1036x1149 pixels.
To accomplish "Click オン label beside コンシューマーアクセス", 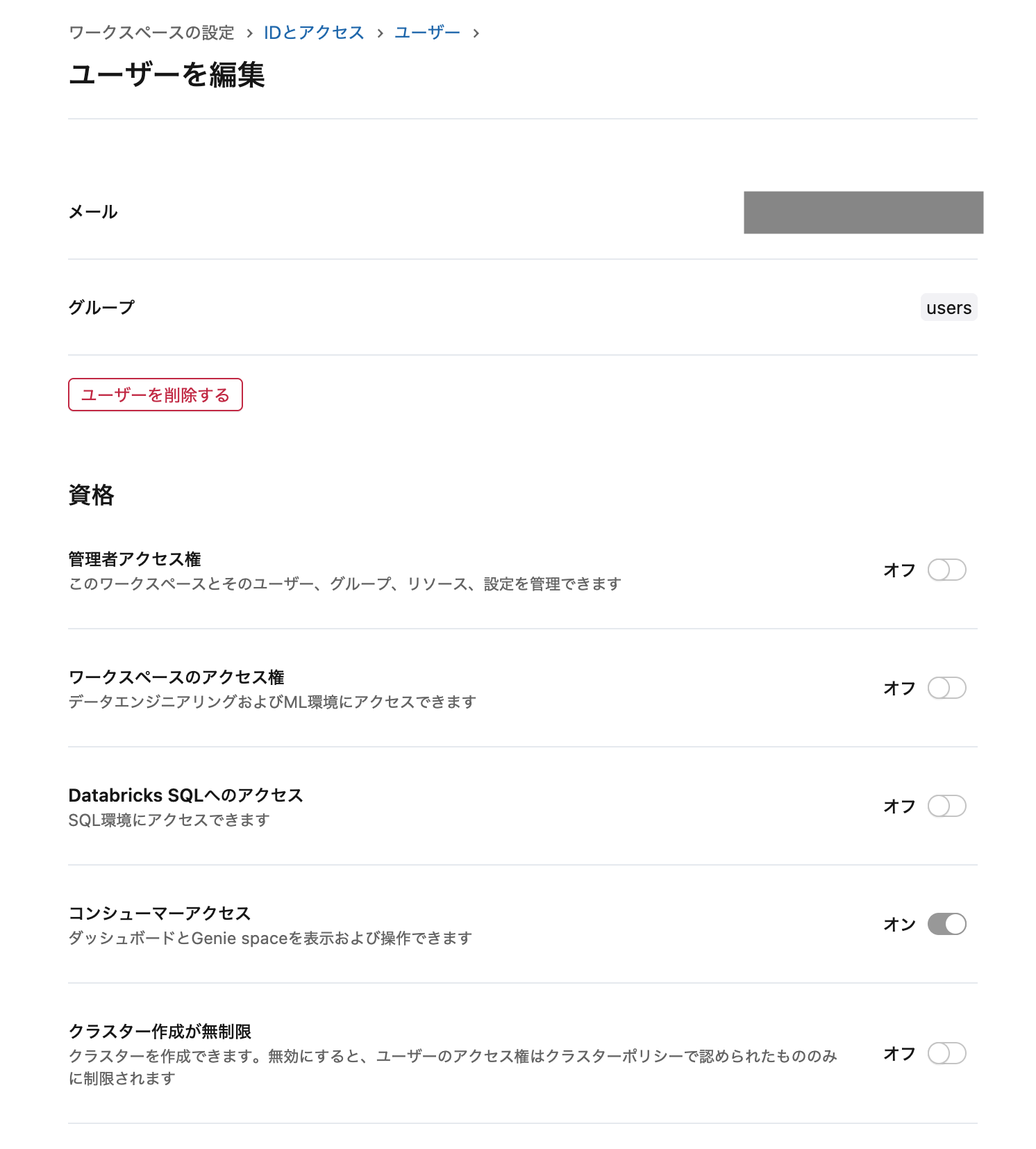I will [x=899, y=924].
